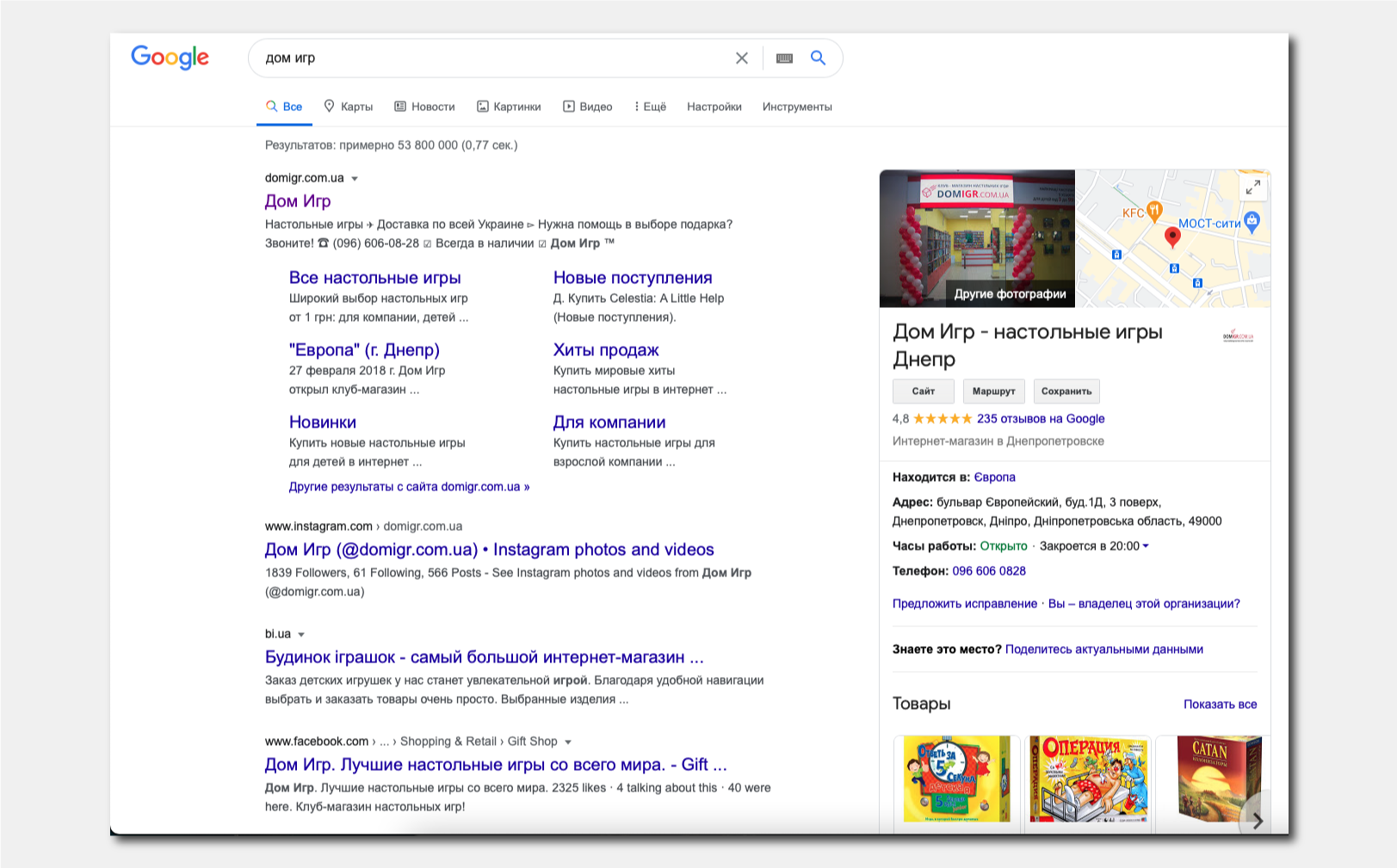This screenshot has width=1397, height=868.
Task: Switch to the Карты tab
Action: pyautogui.click(x=348, y=107)
